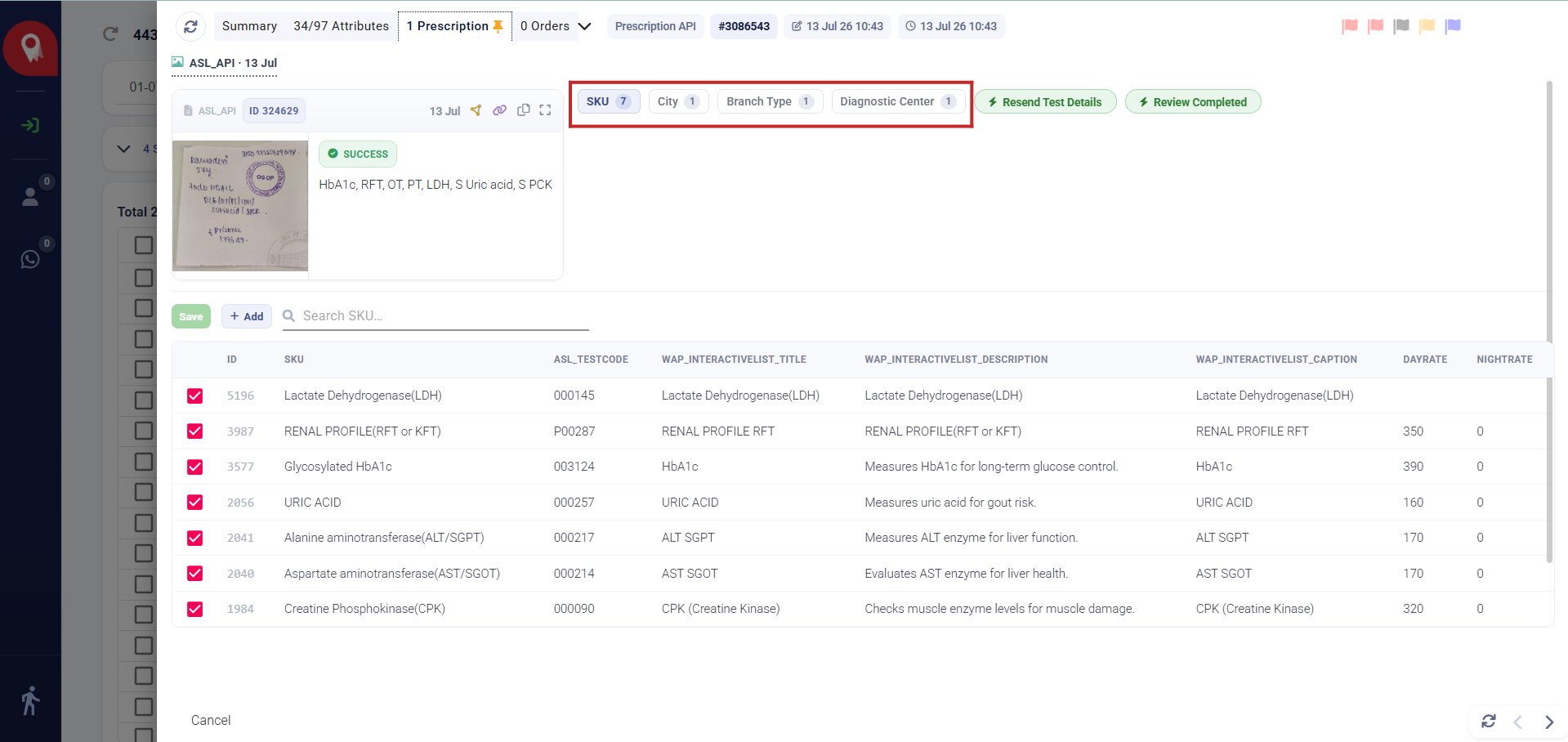Click background reload icon next to 443
The image size is (1568, 742).
coord(110,34)
